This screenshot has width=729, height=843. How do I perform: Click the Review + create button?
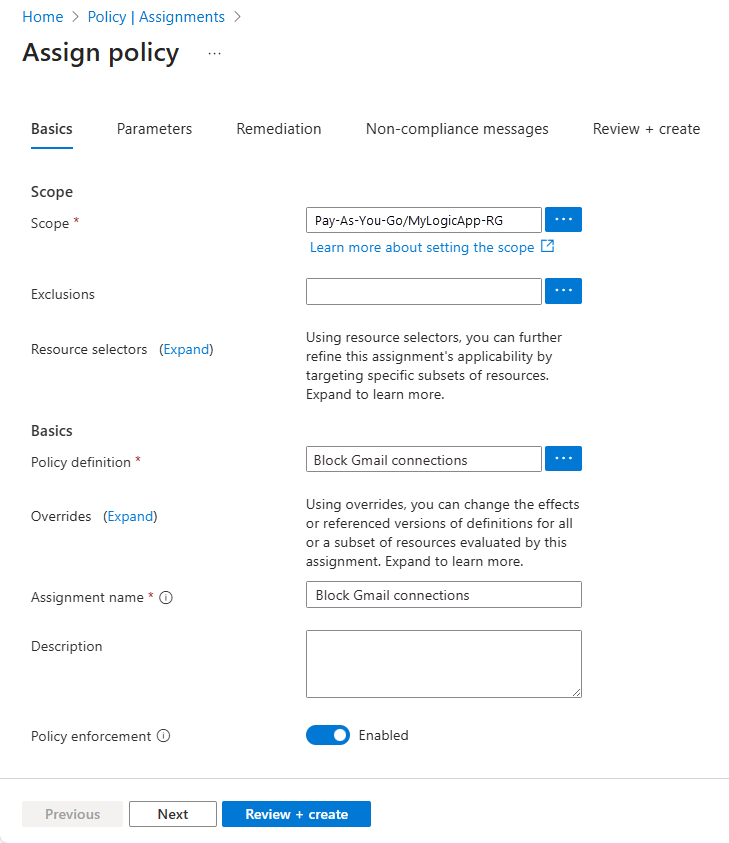[x=296, y=813]
